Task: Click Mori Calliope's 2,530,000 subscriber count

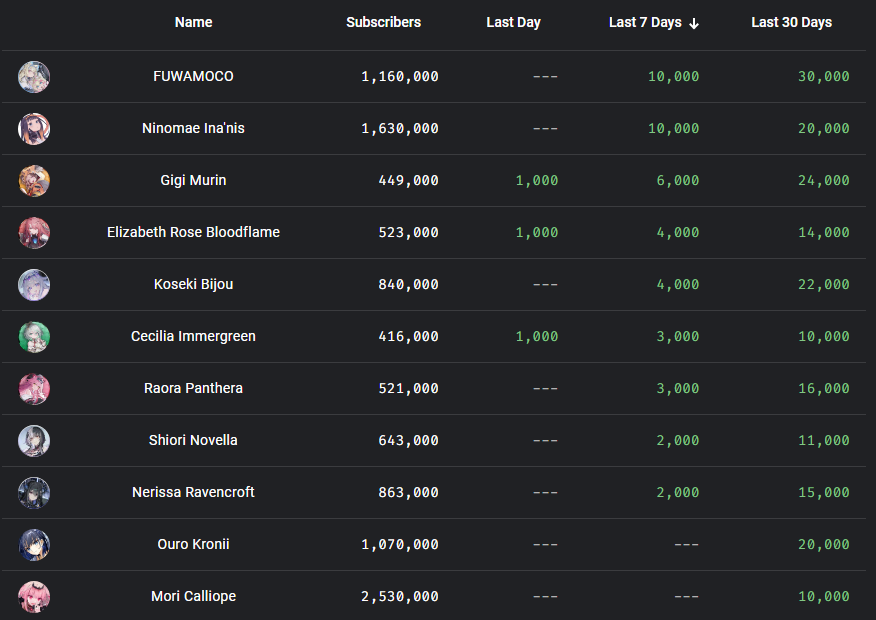Action: pyautogui.click(x=399, y=597)
